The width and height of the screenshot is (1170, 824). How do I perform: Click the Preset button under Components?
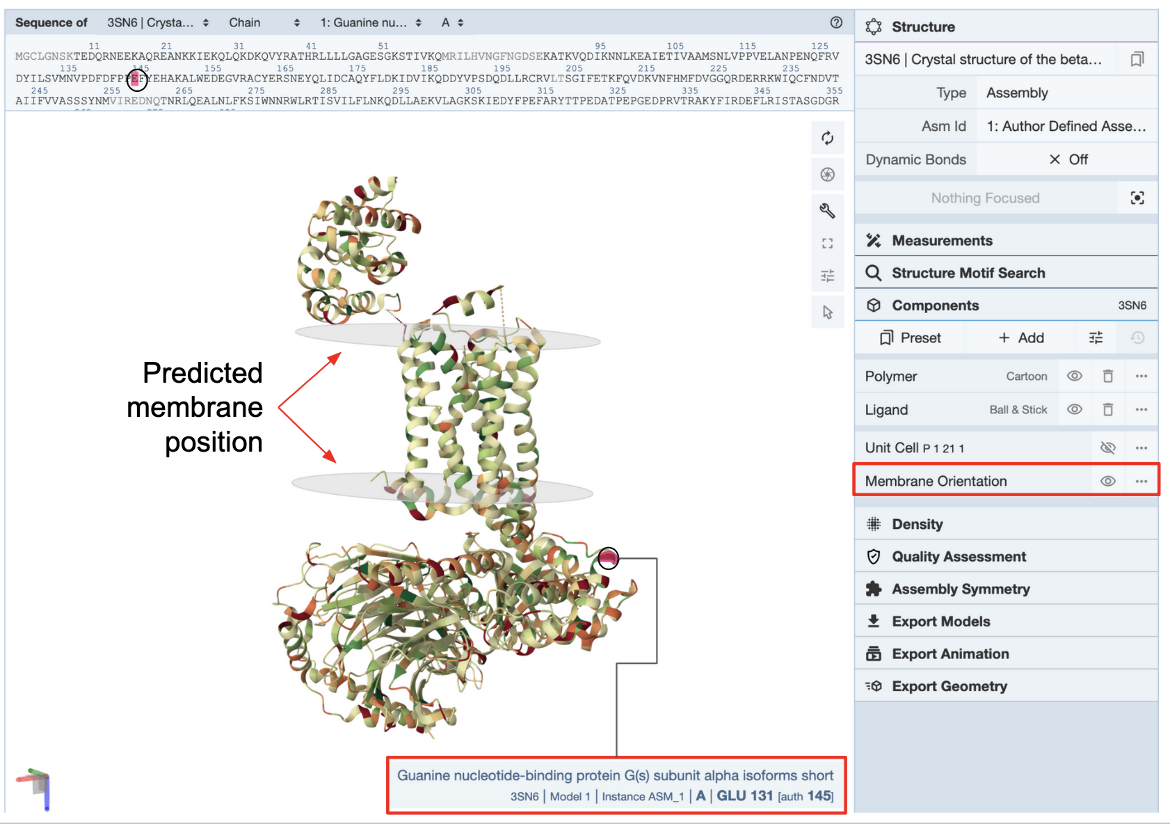point(910,338)
